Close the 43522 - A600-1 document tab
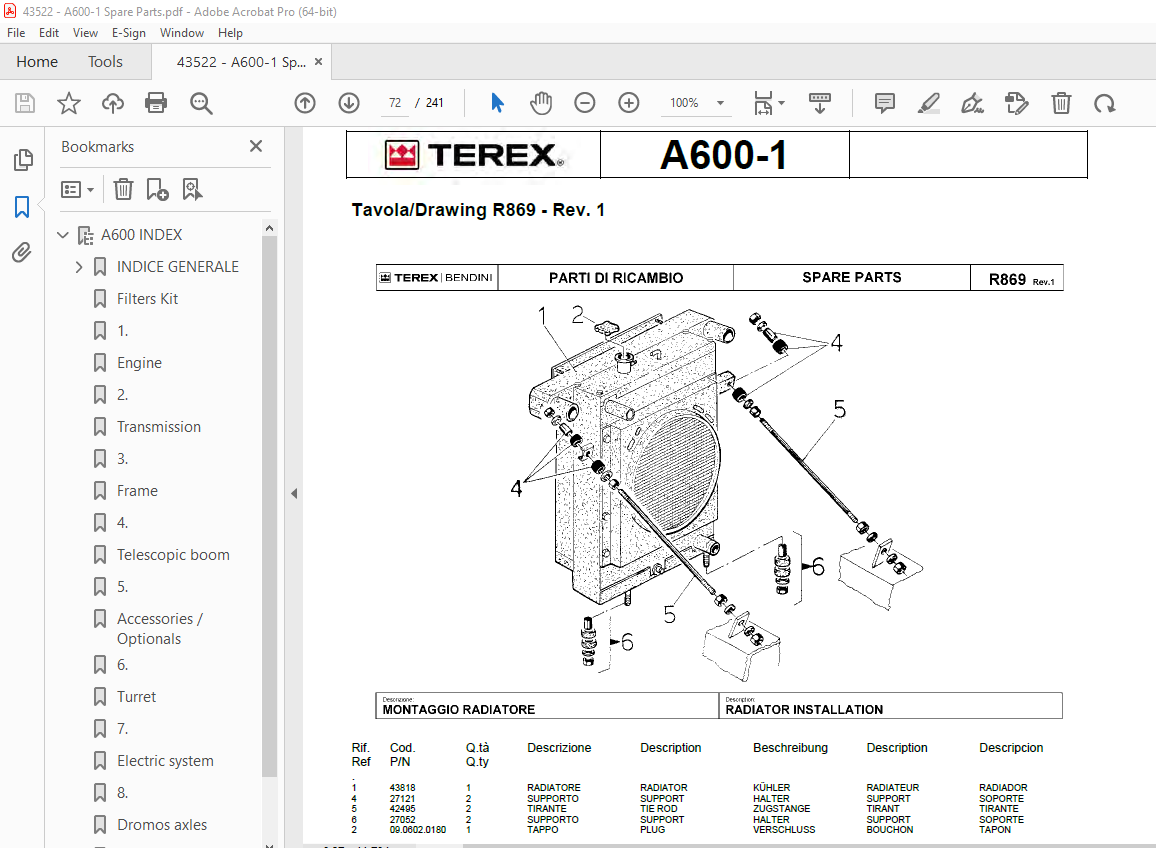The height and width of the screenshot is (848, 1156). point(318,62)
